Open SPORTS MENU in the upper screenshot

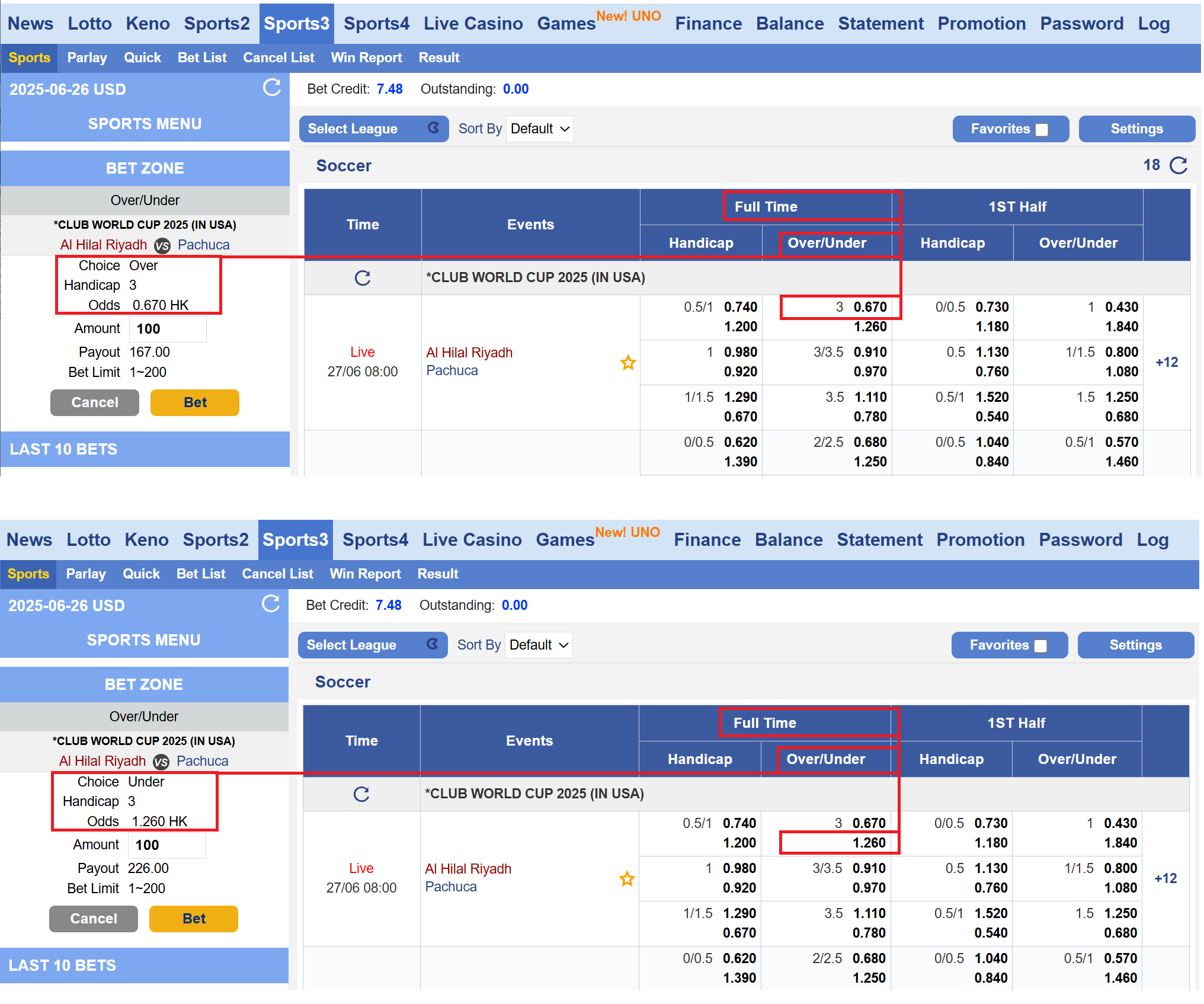(145, 124)
